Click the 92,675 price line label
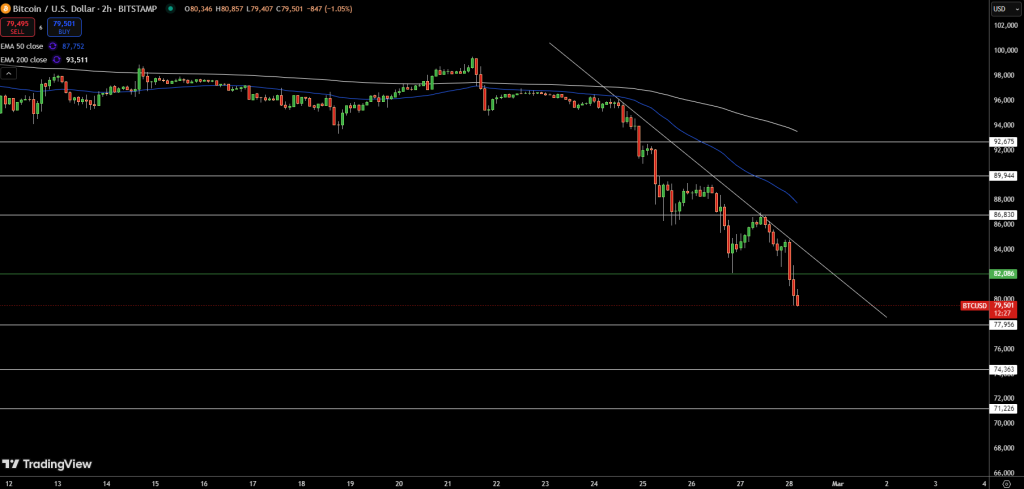 (1003, 142)
